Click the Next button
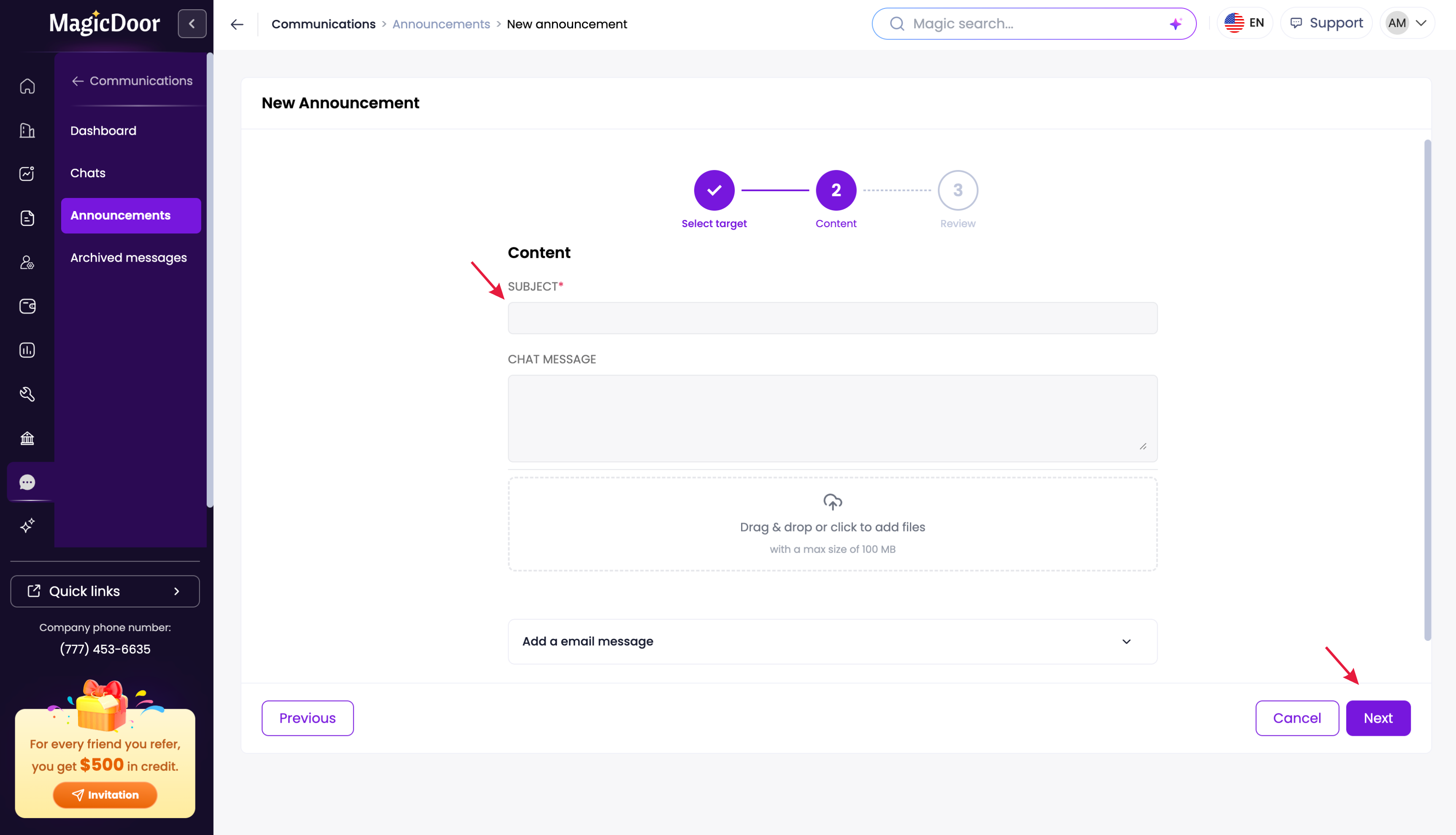Viewport: 1456px width, 835px height. click(x=1378, y=718)
